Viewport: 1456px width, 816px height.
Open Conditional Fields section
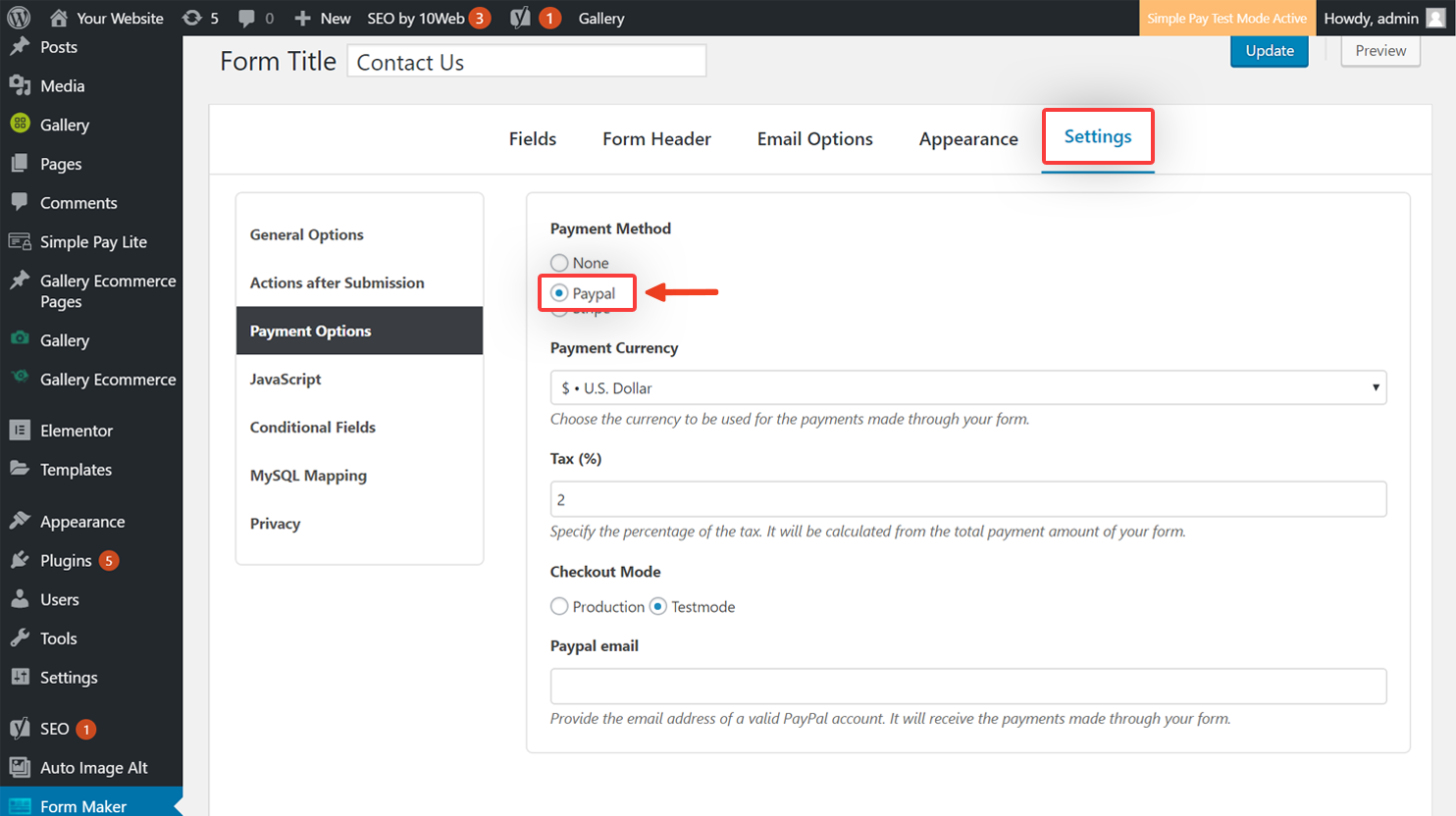tap(359, 427)
